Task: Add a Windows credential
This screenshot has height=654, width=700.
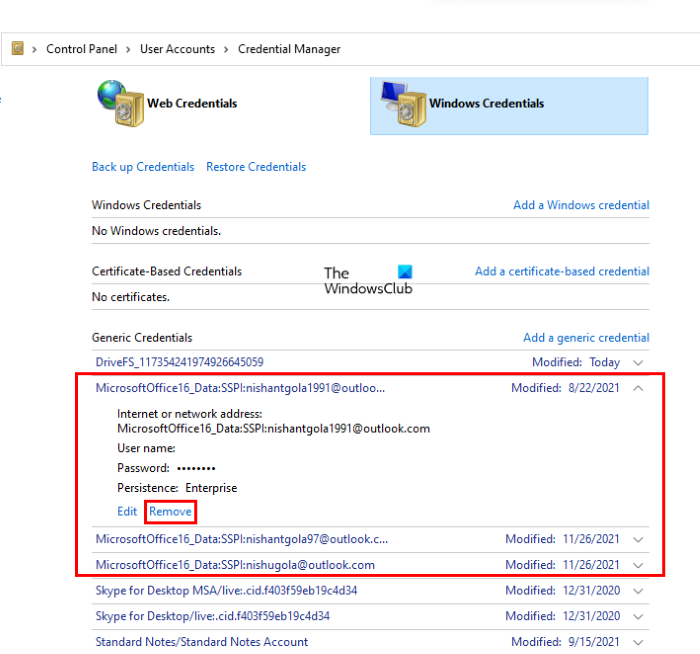Action: pos(581,205)
